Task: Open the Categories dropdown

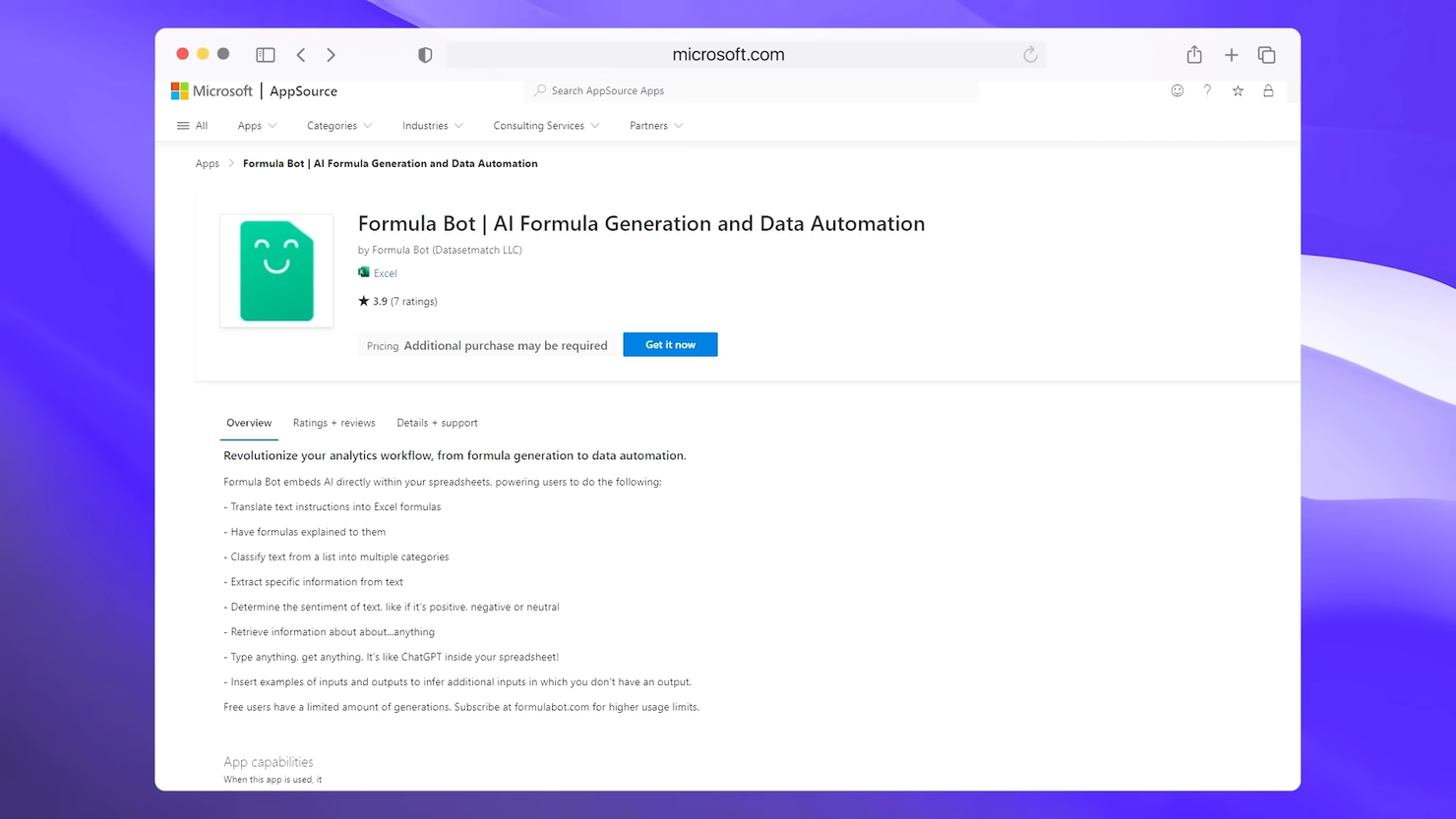Action: [x=338, y=125]
